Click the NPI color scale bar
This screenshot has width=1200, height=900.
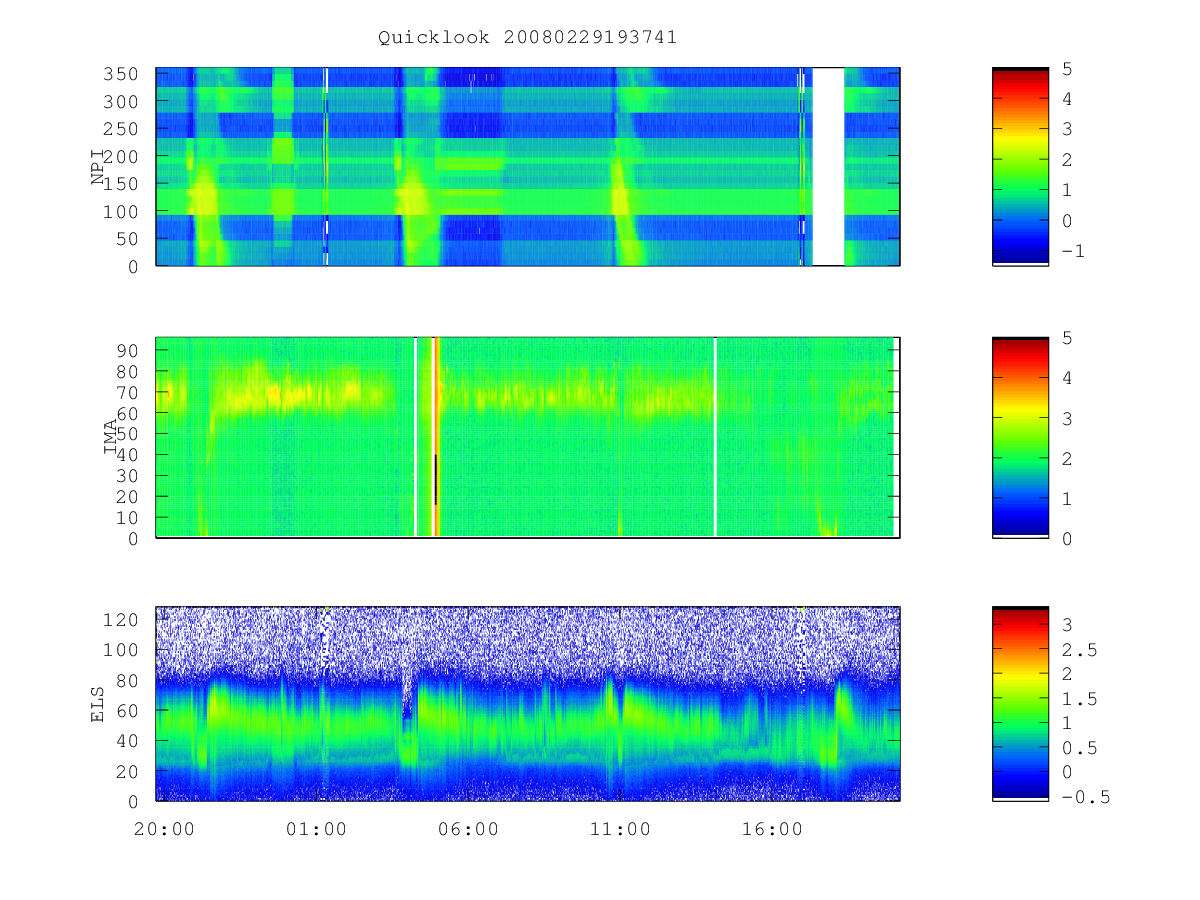tap(1020, 166)
